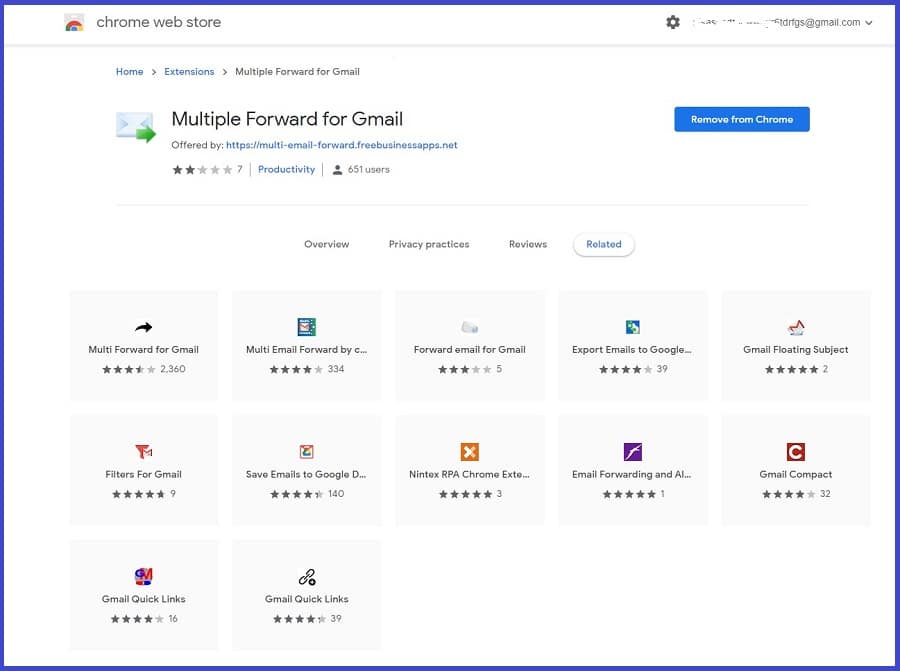Click the 2,360 rating count
Screen dimensions: 900x671
click(x=173, y=369)
